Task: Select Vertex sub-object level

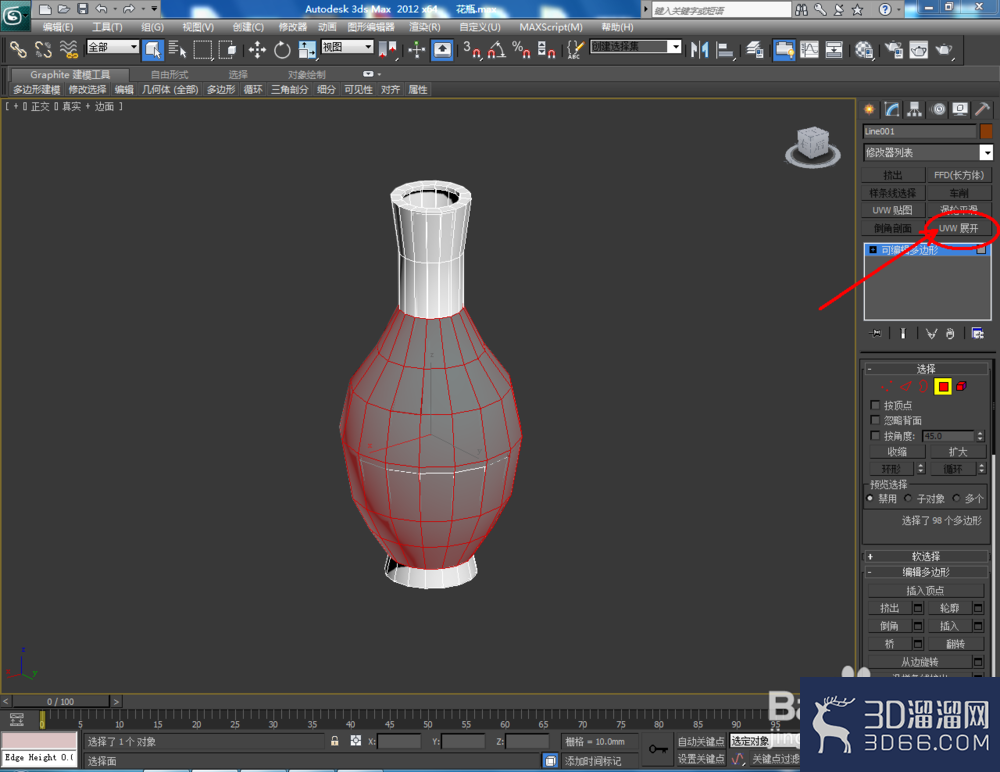Action: coord(886,387)
